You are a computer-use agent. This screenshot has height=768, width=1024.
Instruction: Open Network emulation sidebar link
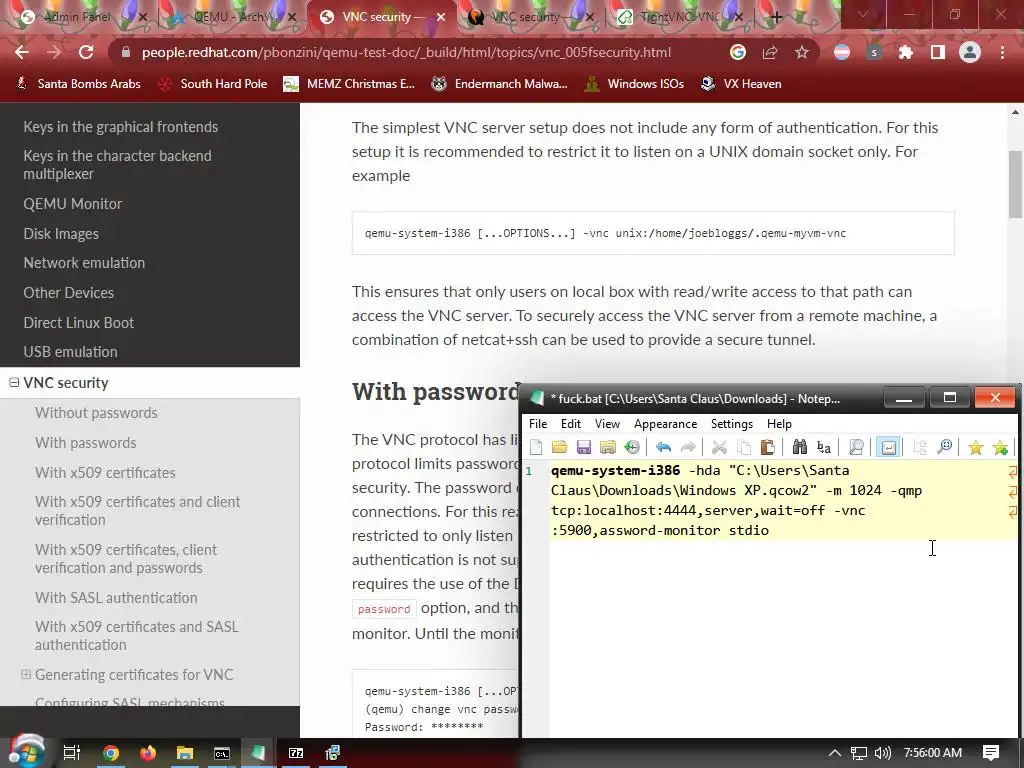84,263
